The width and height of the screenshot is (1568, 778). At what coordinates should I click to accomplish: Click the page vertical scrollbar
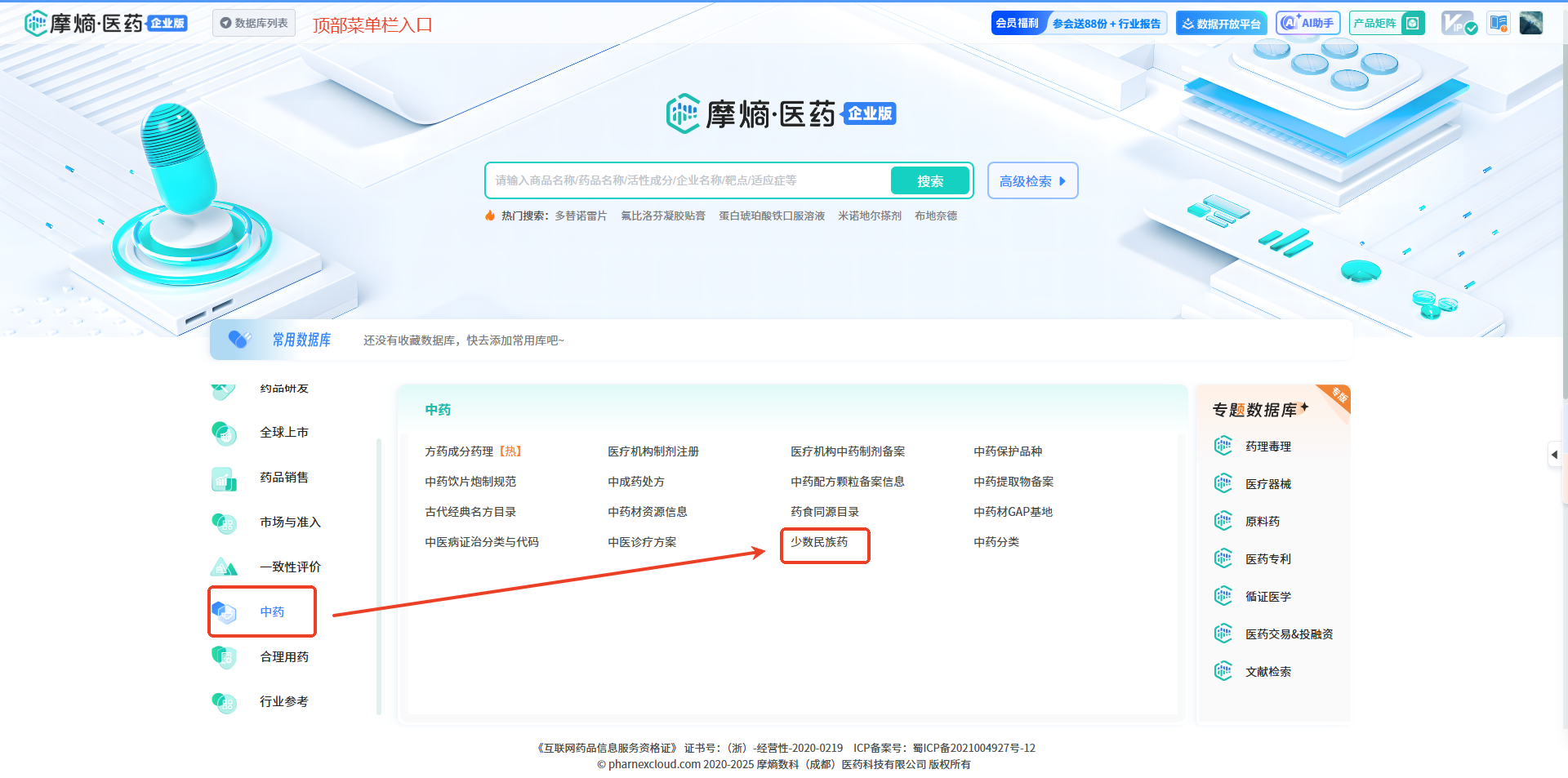click(1564, 220)
